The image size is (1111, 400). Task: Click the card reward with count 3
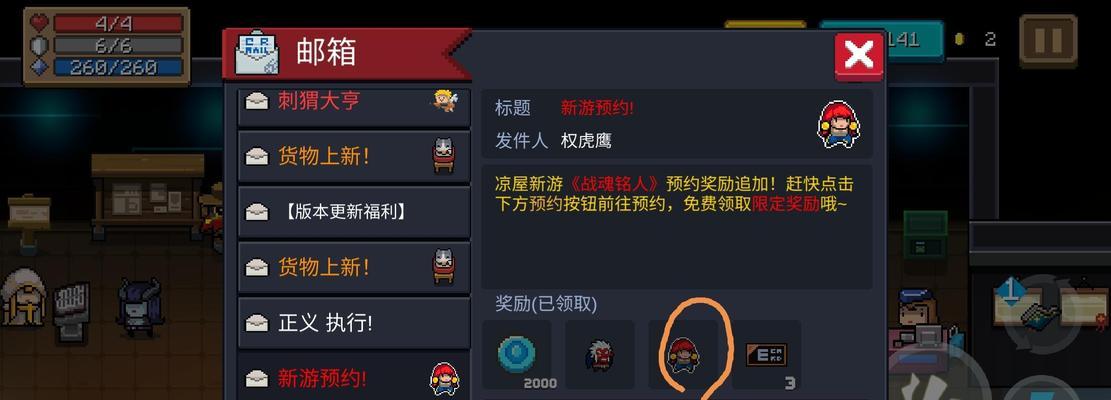766,354
